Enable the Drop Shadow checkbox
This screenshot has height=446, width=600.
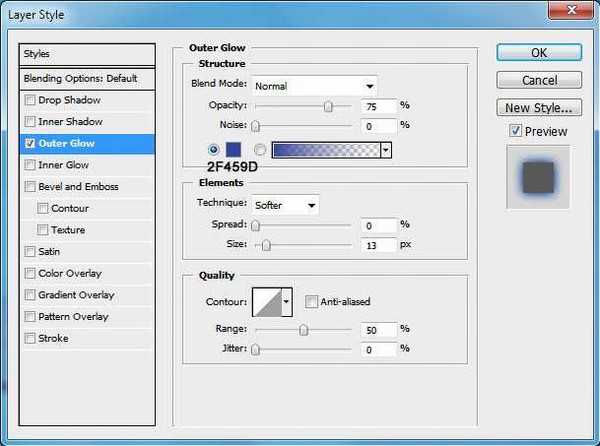click(x=30, y=100)
